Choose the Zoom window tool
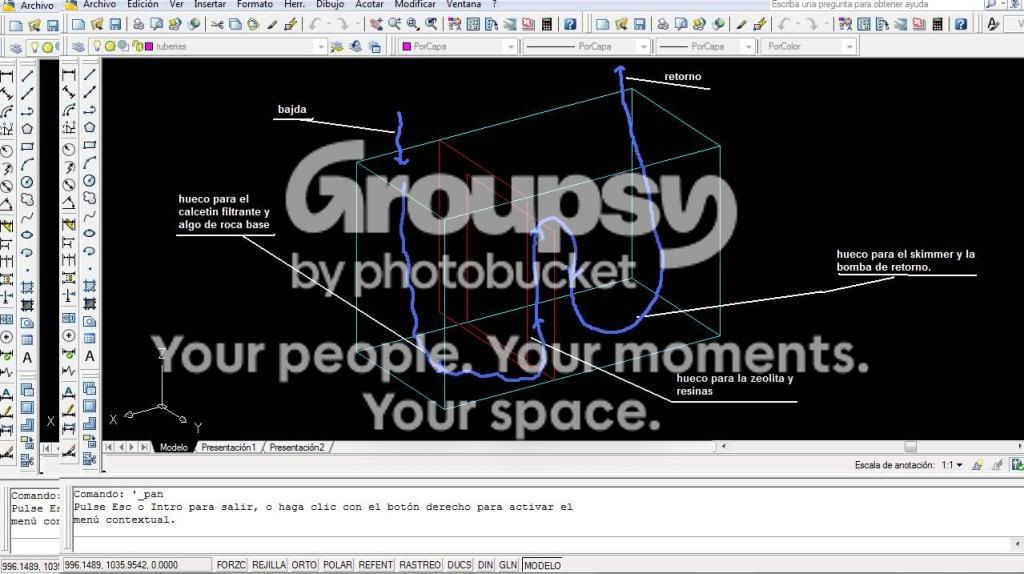This screenshot has height=574, width=1024. pos(413,25)
